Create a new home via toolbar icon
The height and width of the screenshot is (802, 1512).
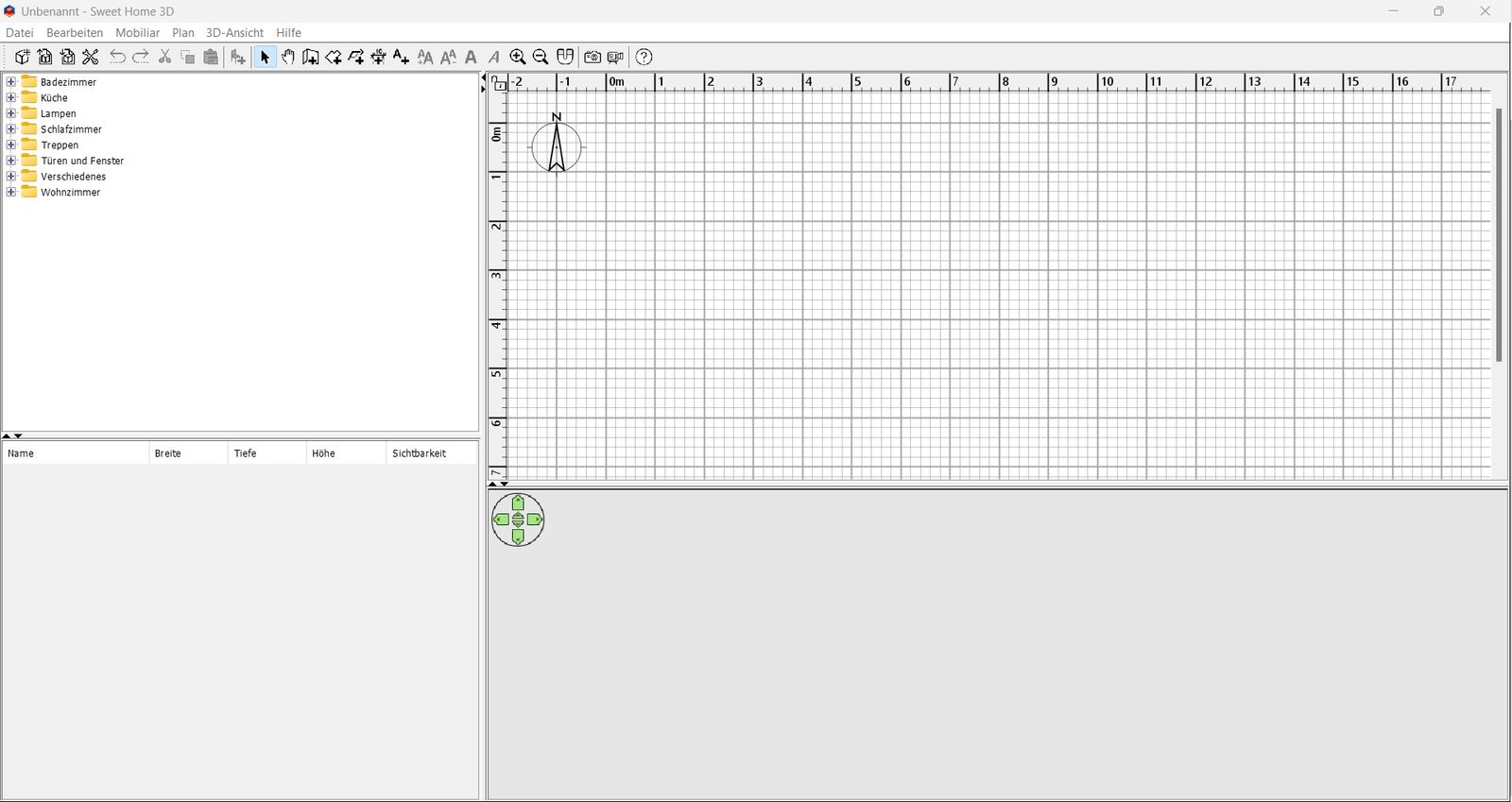pyautogui.click(x=23, y=57)
